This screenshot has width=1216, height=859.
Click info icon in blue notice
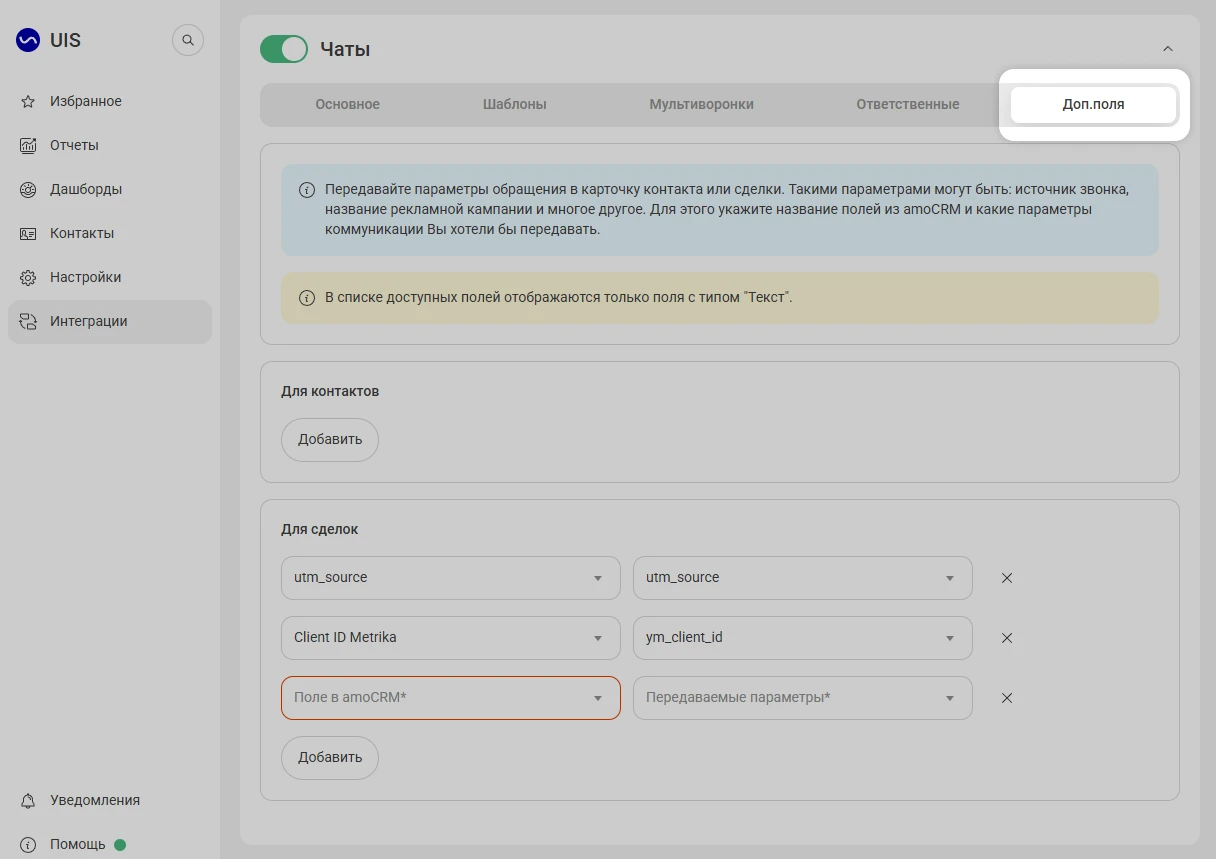[307, 190]
